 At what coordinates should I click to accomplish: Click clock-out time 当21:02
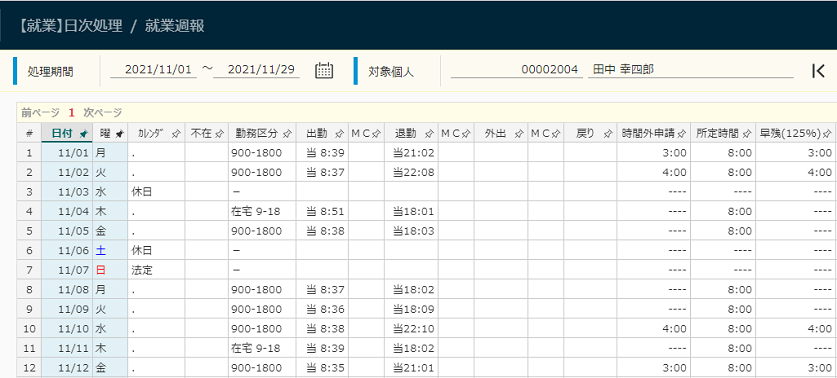[411, 153]
